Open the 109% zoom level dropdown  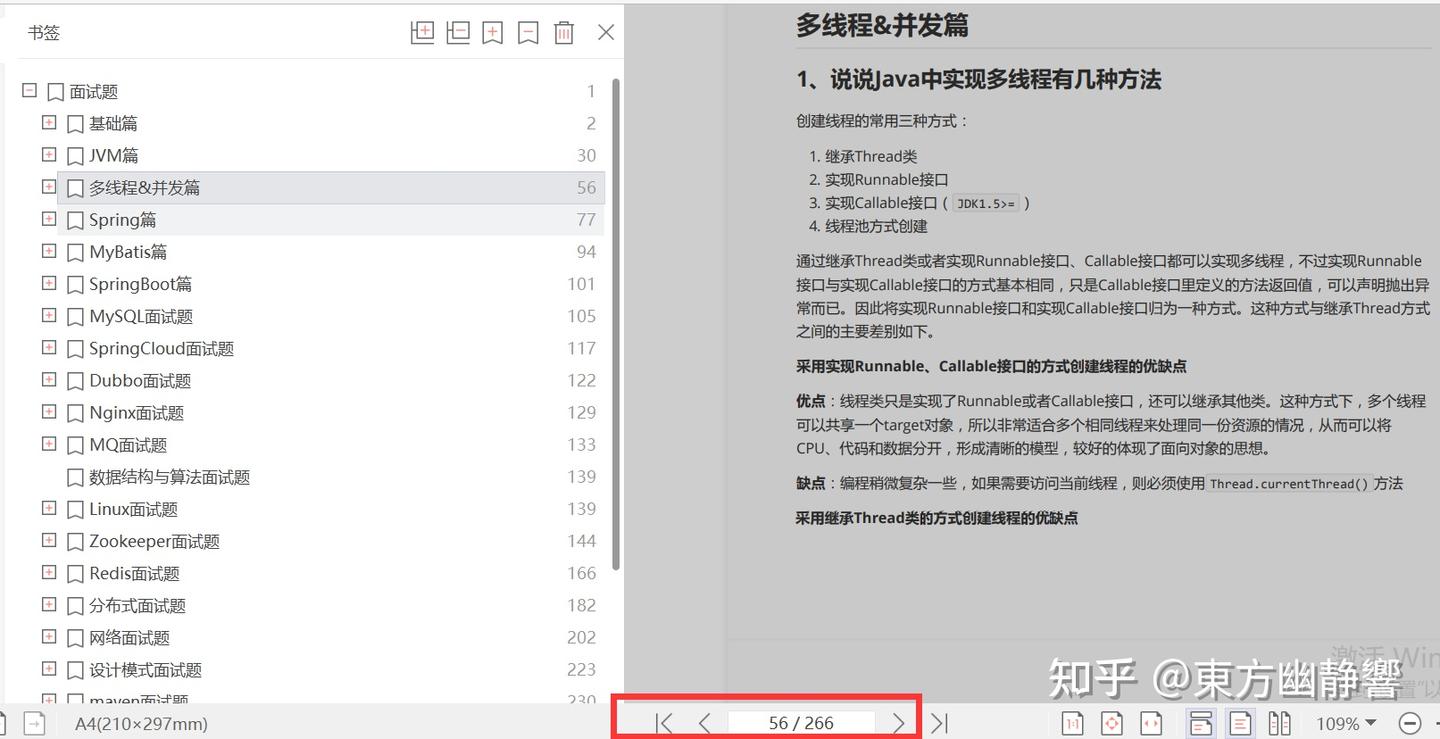(1346, 723)
